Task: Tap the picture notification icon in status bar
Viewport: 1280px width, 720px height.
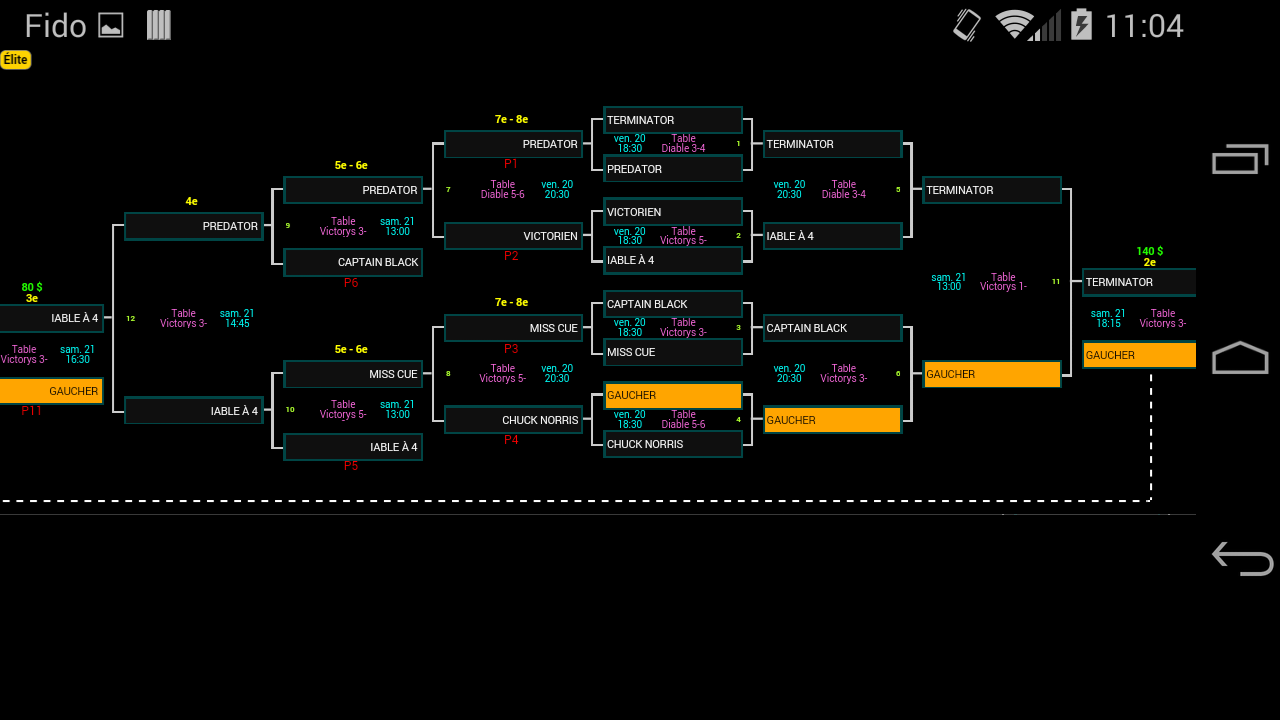Action: click(111, 26)
